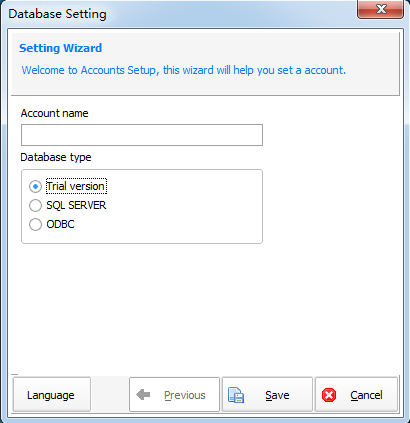Open the Language button
The image size is (410, 423).
coord(52,395)
